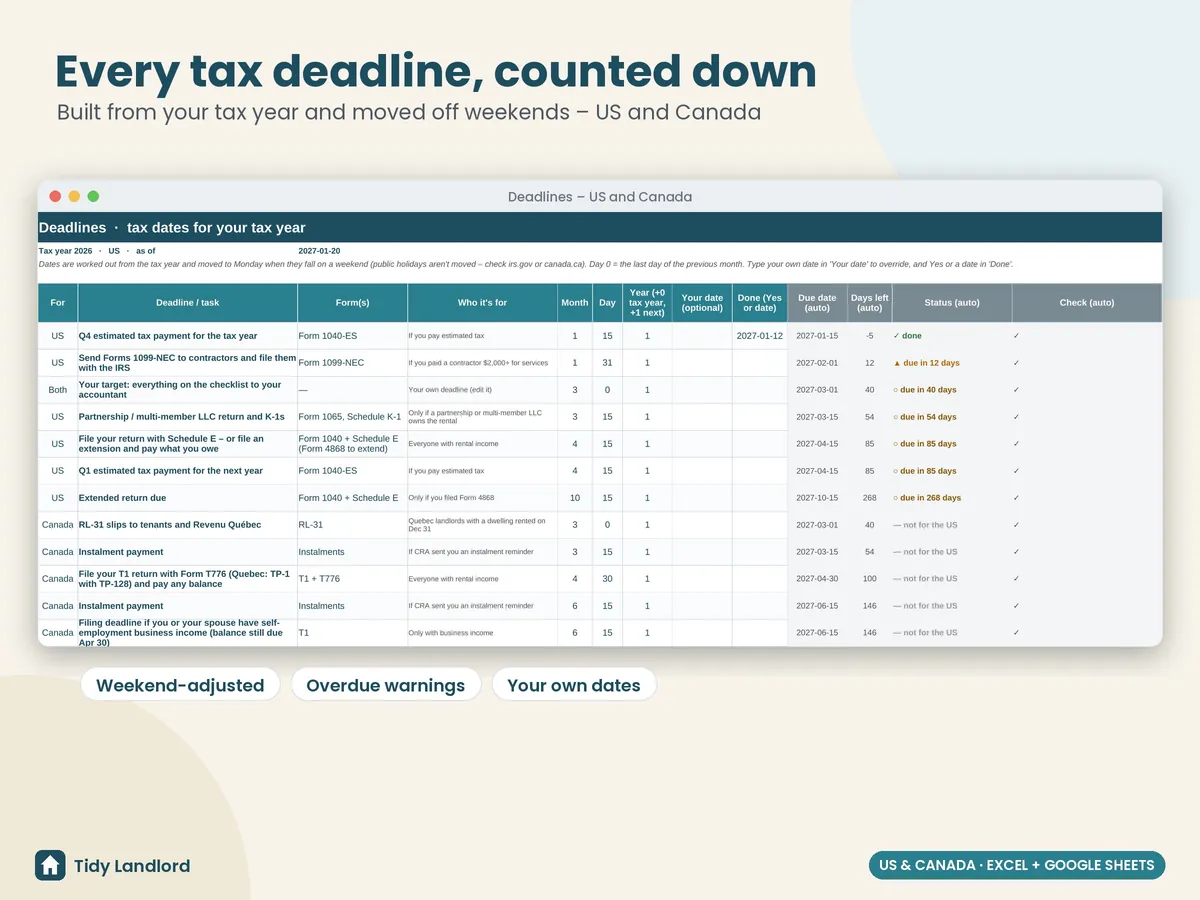The image size is (1200, 900).
Task: Click the '100' days left cell
Action: pos(869,579)
